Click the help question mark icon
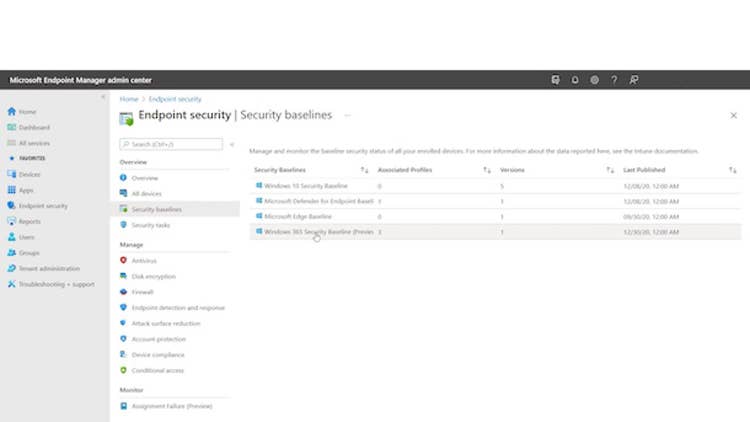Viewport: 750px width, 422px height. 614,80
